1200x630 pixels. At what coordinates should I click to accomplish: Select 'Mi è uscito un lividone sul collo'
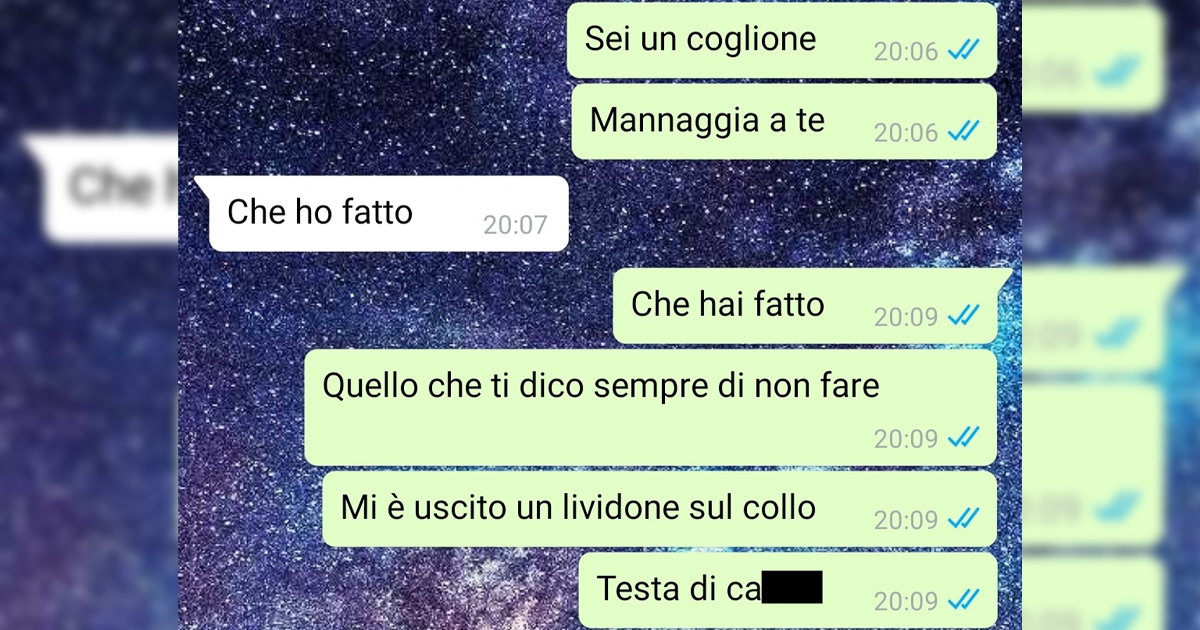coord(660,509)
